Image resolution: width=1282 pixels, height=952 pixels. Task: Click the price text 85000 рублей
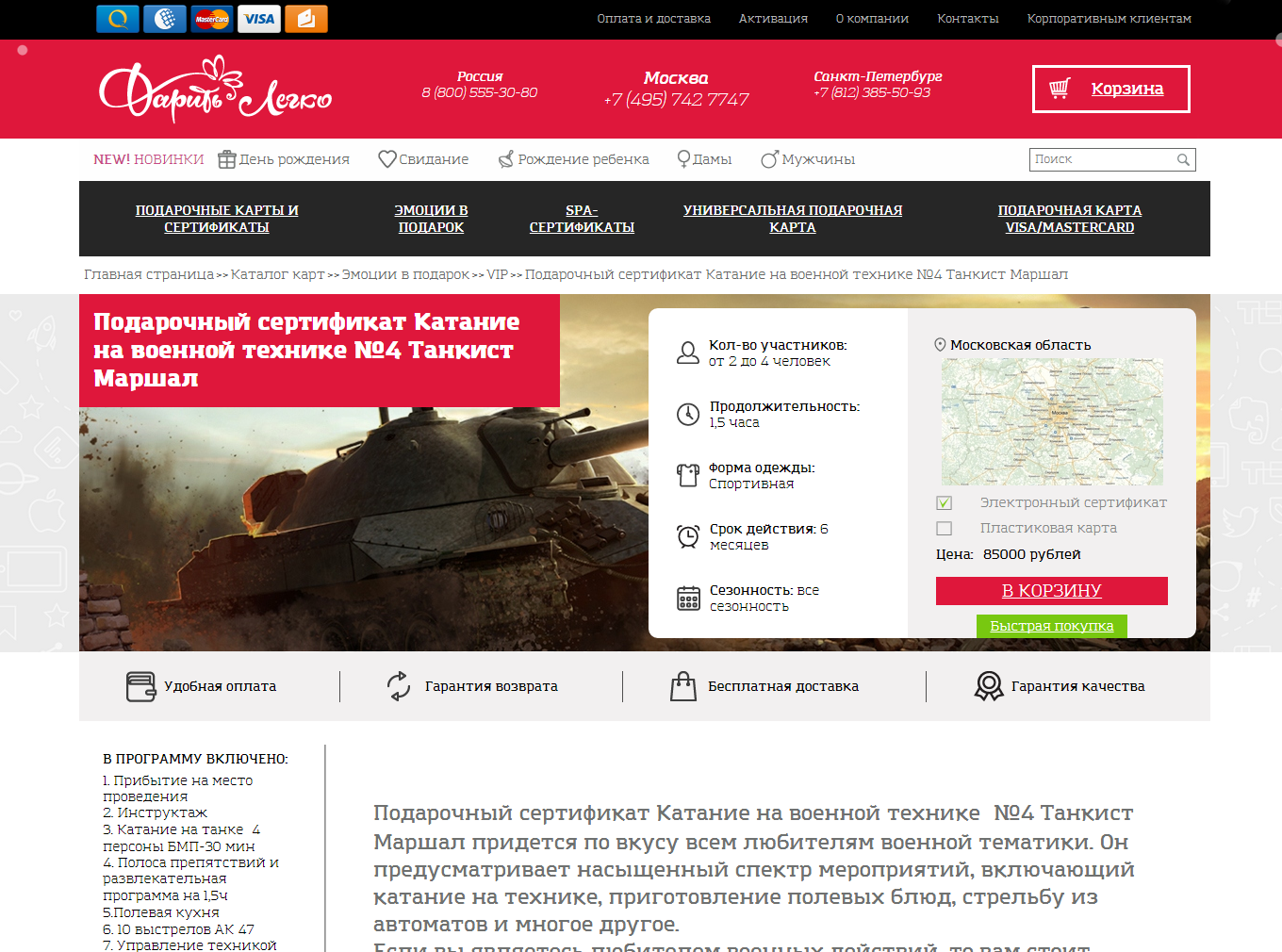[1032, 554]
